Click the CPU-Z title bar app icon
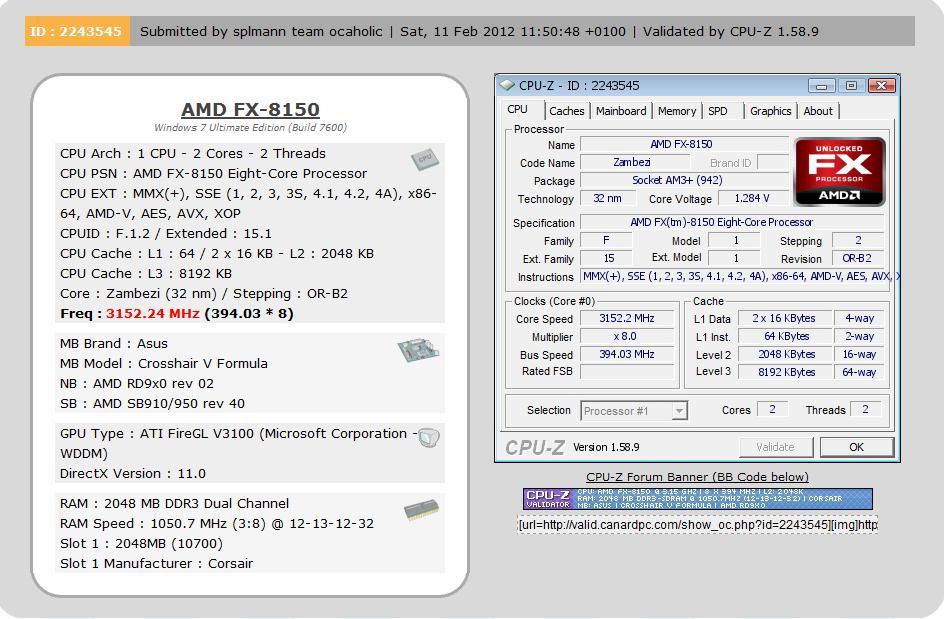This screenshot has width=944, height=619. (508, 86)
